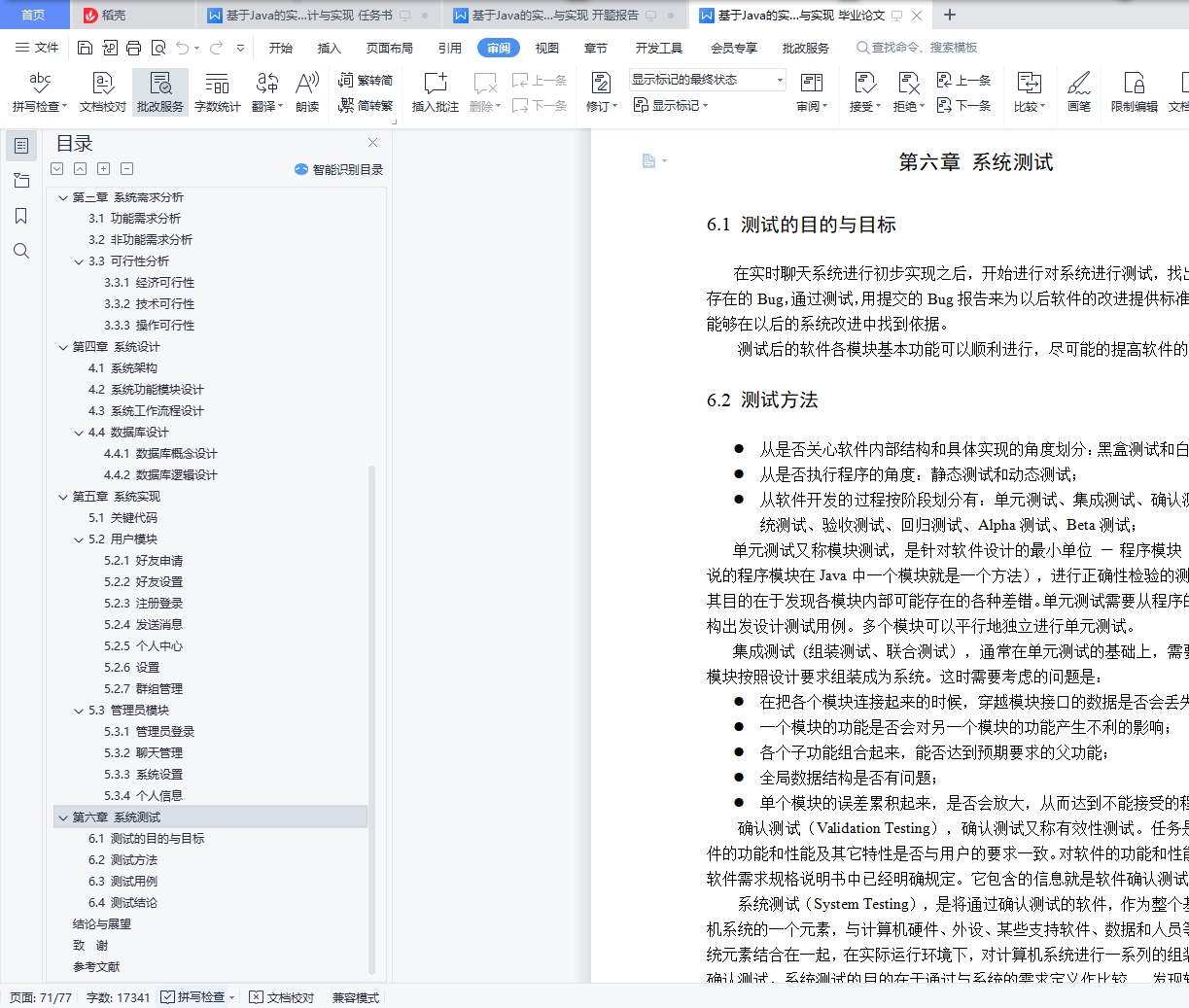The height and width of the screenshot is (1008, 1189).
Task: Open the Spell Check (拼写检查) tool
Action: coord(40,92)
